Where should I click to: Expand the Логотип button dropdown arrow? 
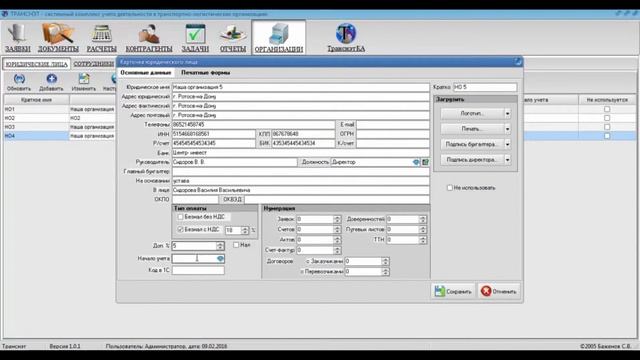click(507, 113)
